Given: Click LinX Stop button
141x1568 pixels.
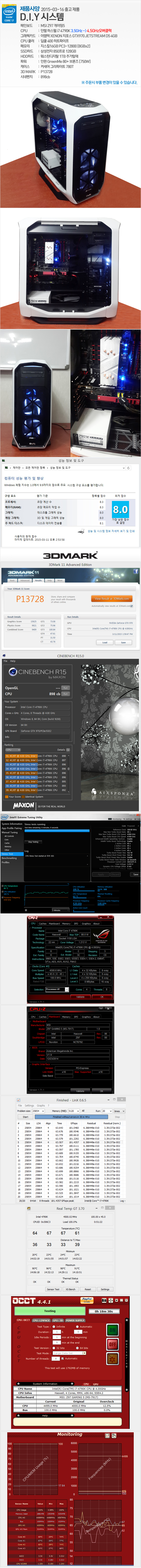Looking at the screenshot, I should point(117,1117).
